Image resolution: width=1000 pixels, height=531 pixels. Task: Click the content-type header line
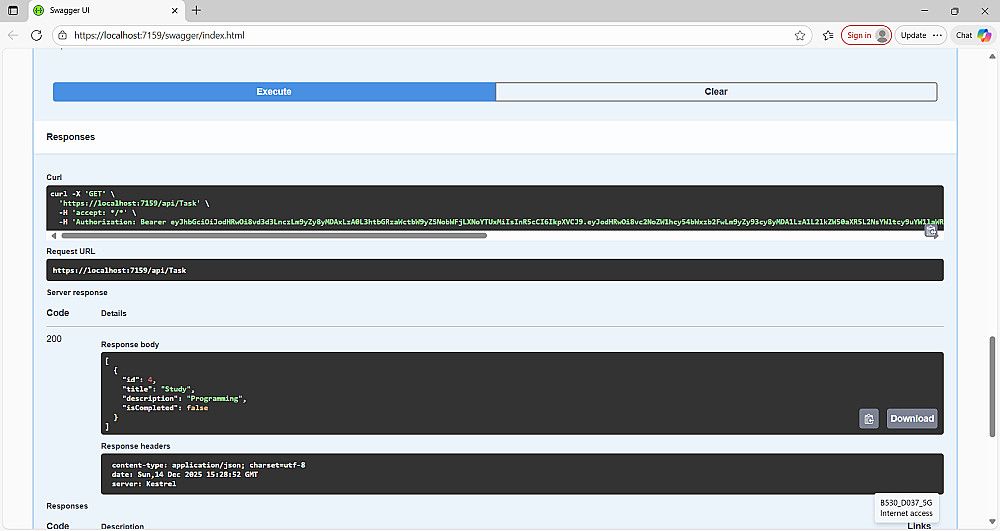click(209, 465)
